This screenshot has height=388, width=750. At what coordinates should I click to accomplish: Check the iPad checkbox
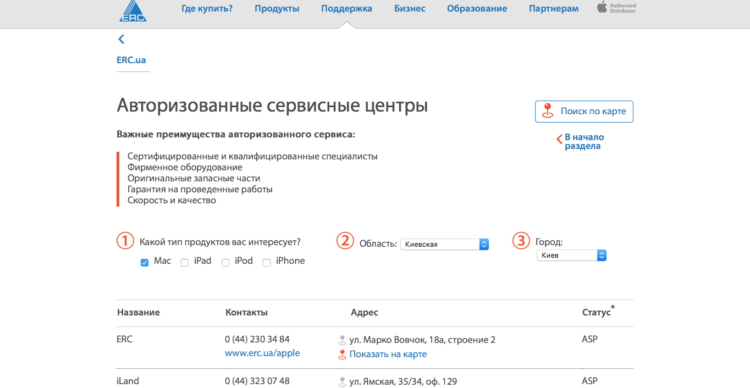click(x=185, y=262)
